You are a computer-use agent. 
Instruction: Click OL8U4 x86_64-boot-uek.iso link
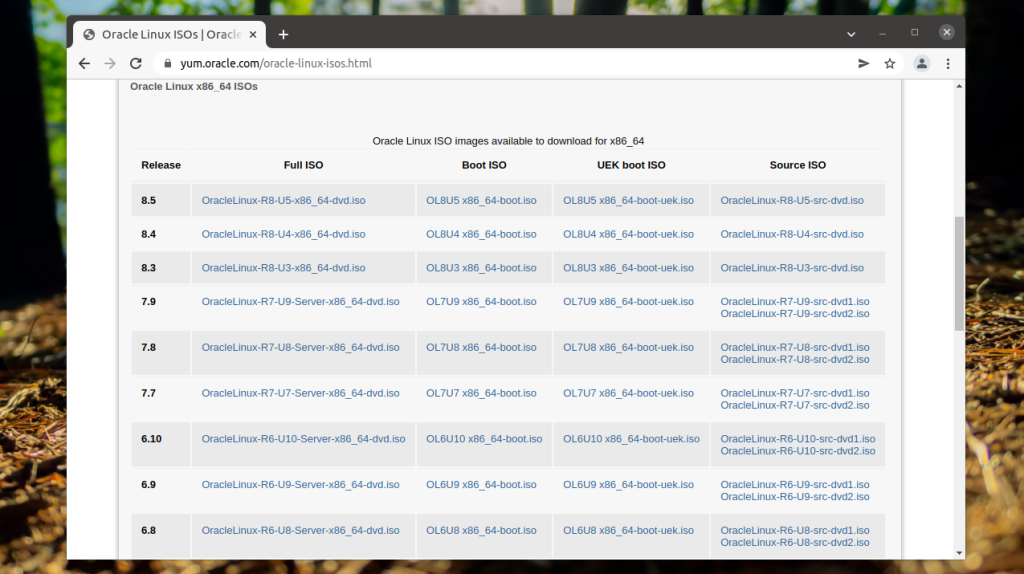pyautogui.click(x=628, y=234)
